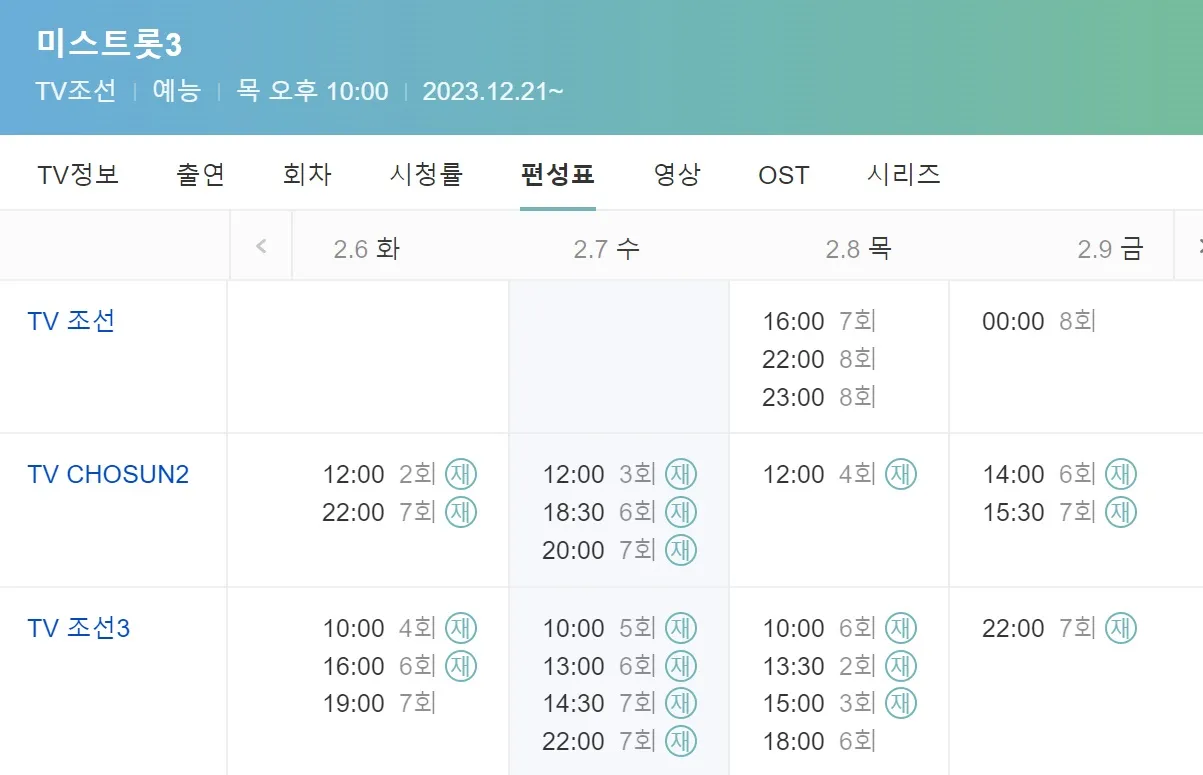Viewport: 1203px width, 775px height.
Task: Open the 회차 tab
Action: (307, 175)
